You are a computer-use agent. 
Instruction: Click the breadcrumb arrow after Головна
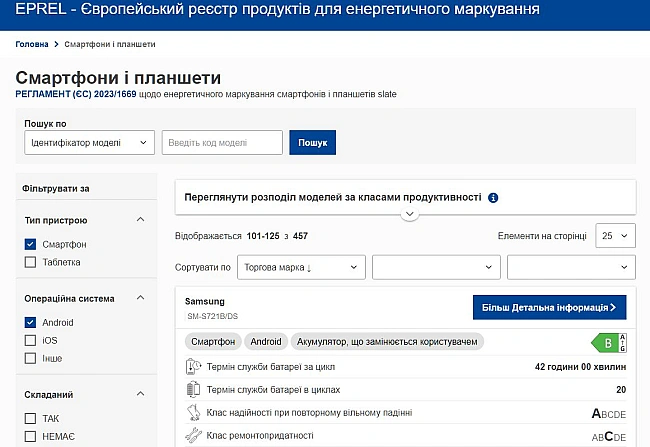(56, 44)
